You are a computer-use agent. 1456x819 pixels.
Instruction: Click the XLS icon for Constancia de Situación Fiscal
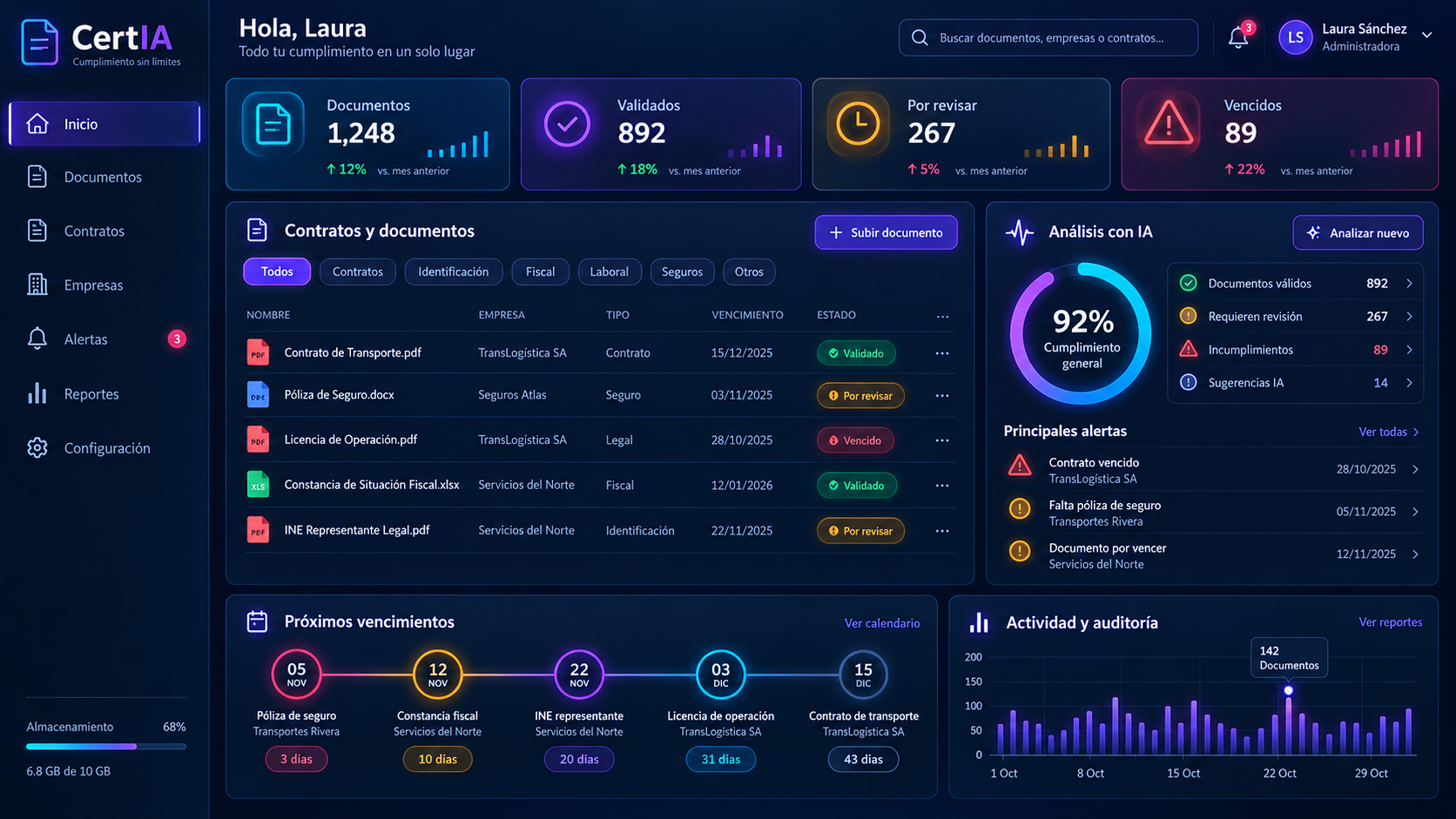click(258, 485)
